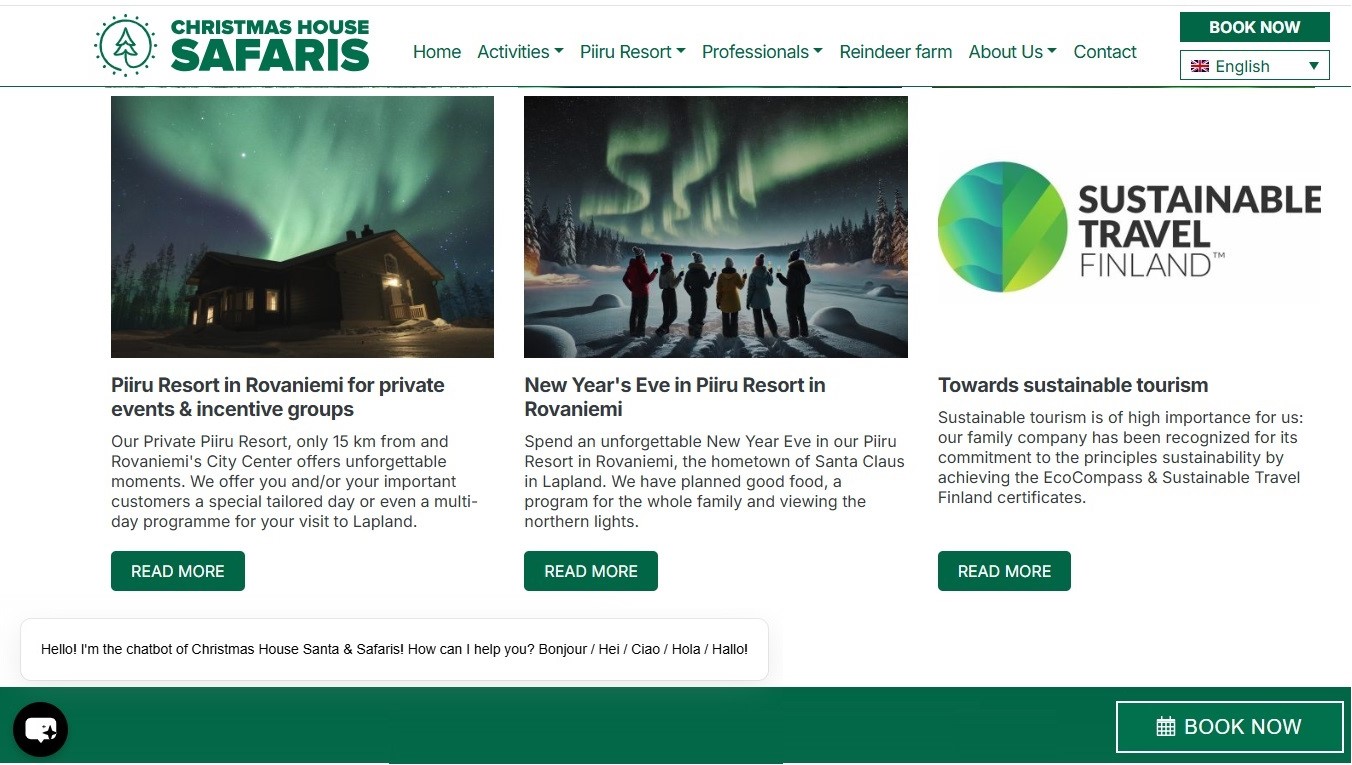The width and height of the screenshot is (1352, 765).
Task: Click the Christmas House Safaris tree logo
Action: [x=125, y=45]
